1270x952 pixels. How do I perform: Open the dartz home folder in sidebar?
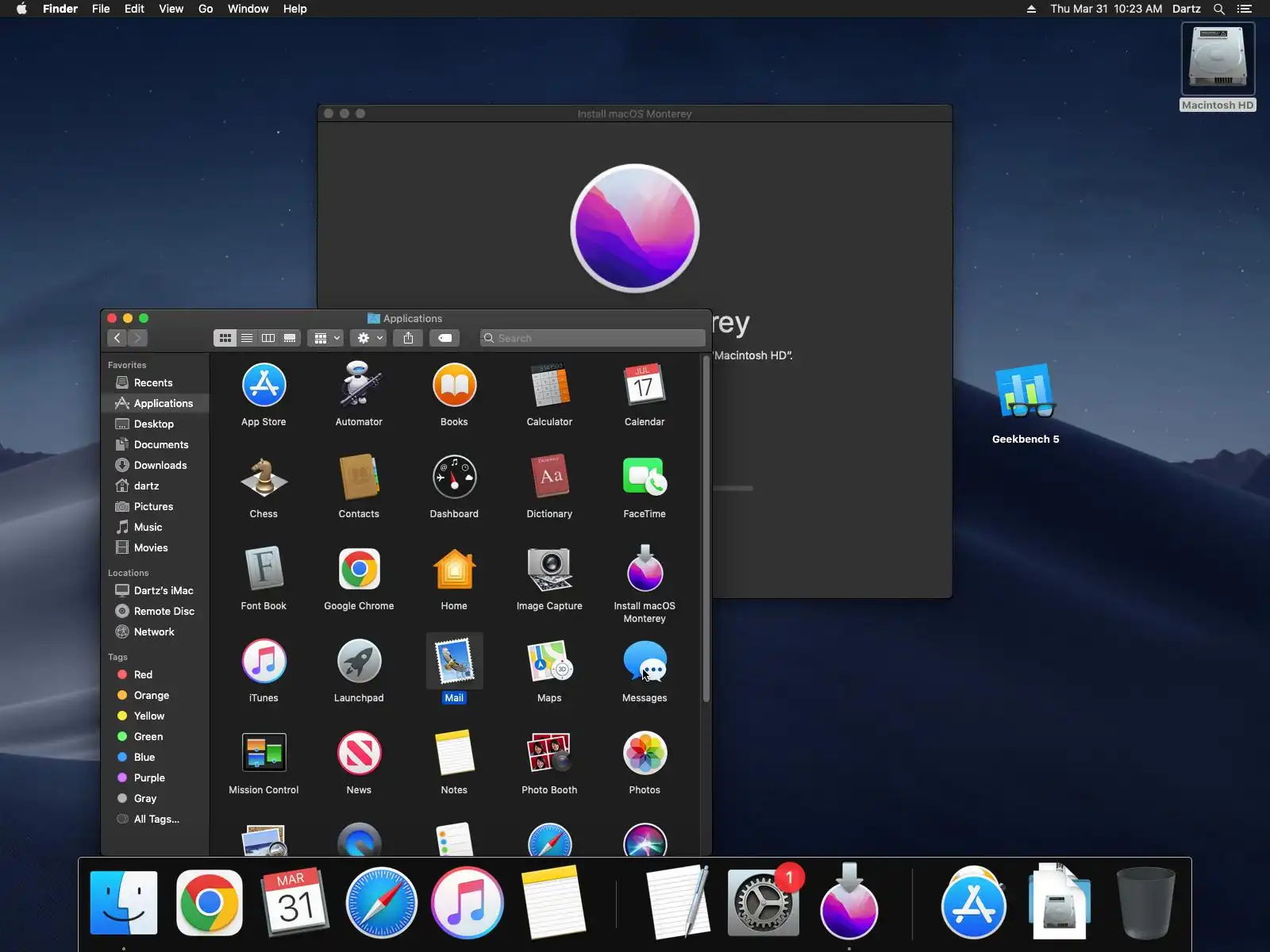[x=156, y=486]
